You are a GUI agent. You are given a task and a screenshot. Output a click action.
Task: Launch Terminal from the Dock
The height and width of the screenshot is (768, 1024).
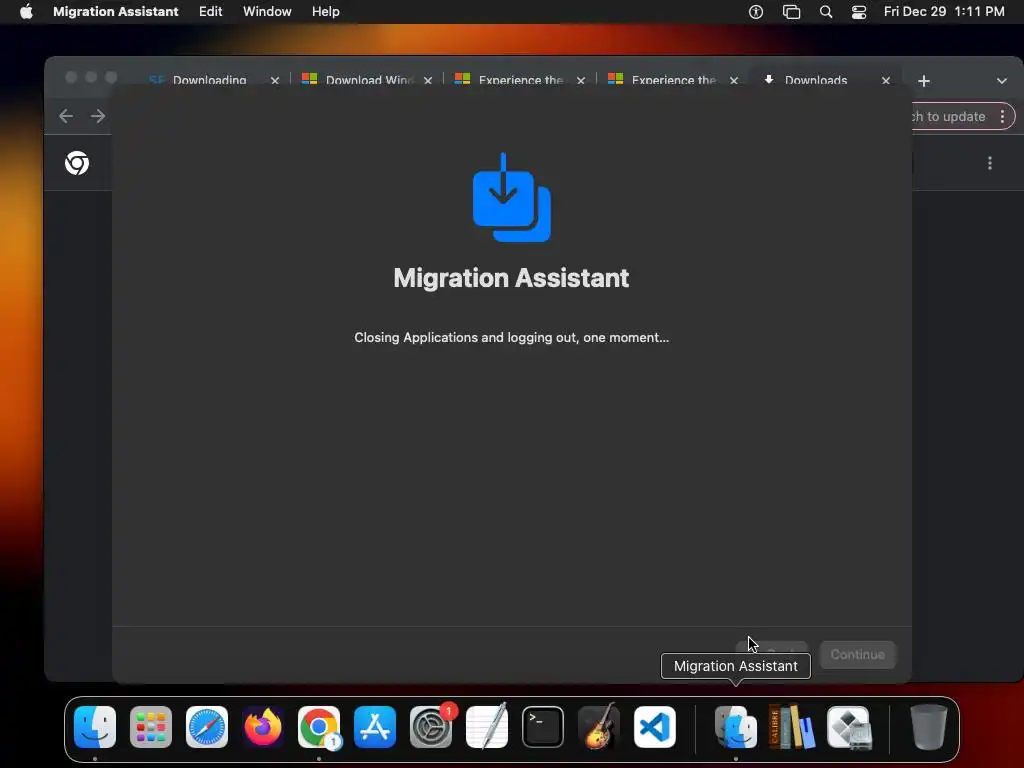(x=543, y=727)
